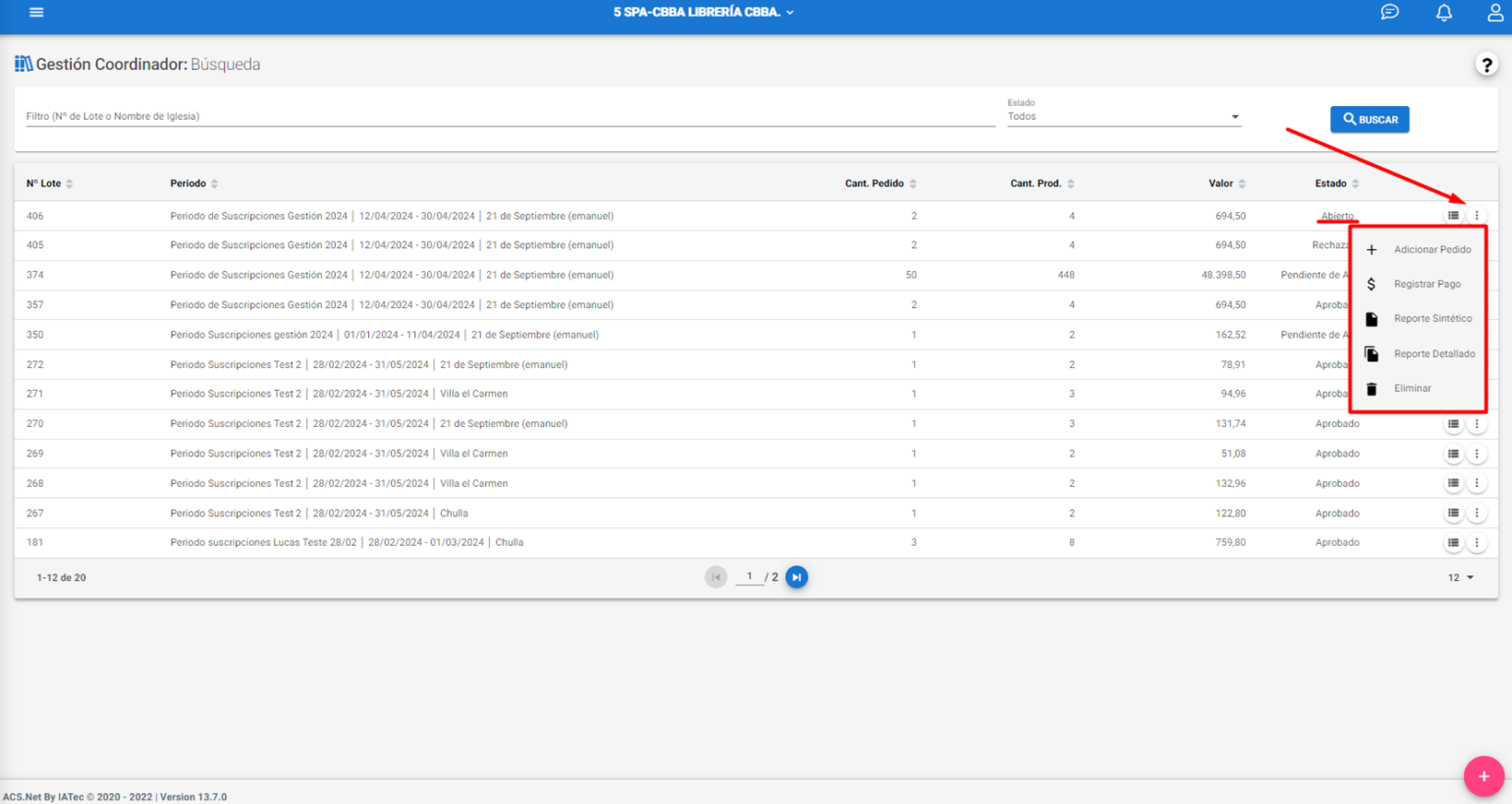Expand the Estado filter dropdown
Viewport: 1512px width, 804px height.
[1124, 116]
